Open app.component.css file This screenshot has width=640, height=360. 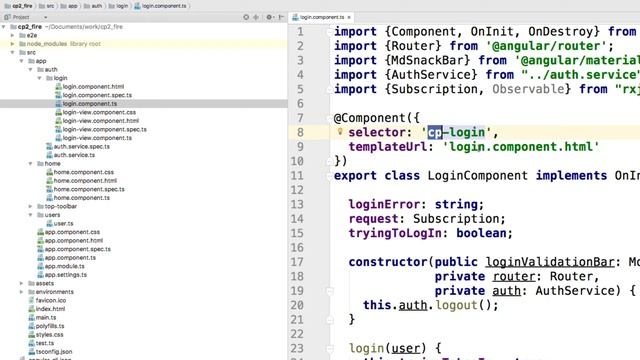69,232
